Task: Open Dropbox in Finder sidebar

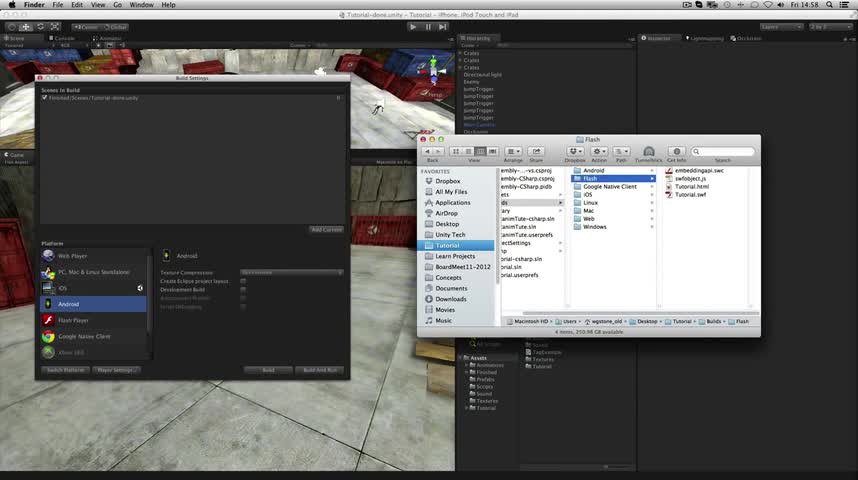Action: (x=448, y=181)
